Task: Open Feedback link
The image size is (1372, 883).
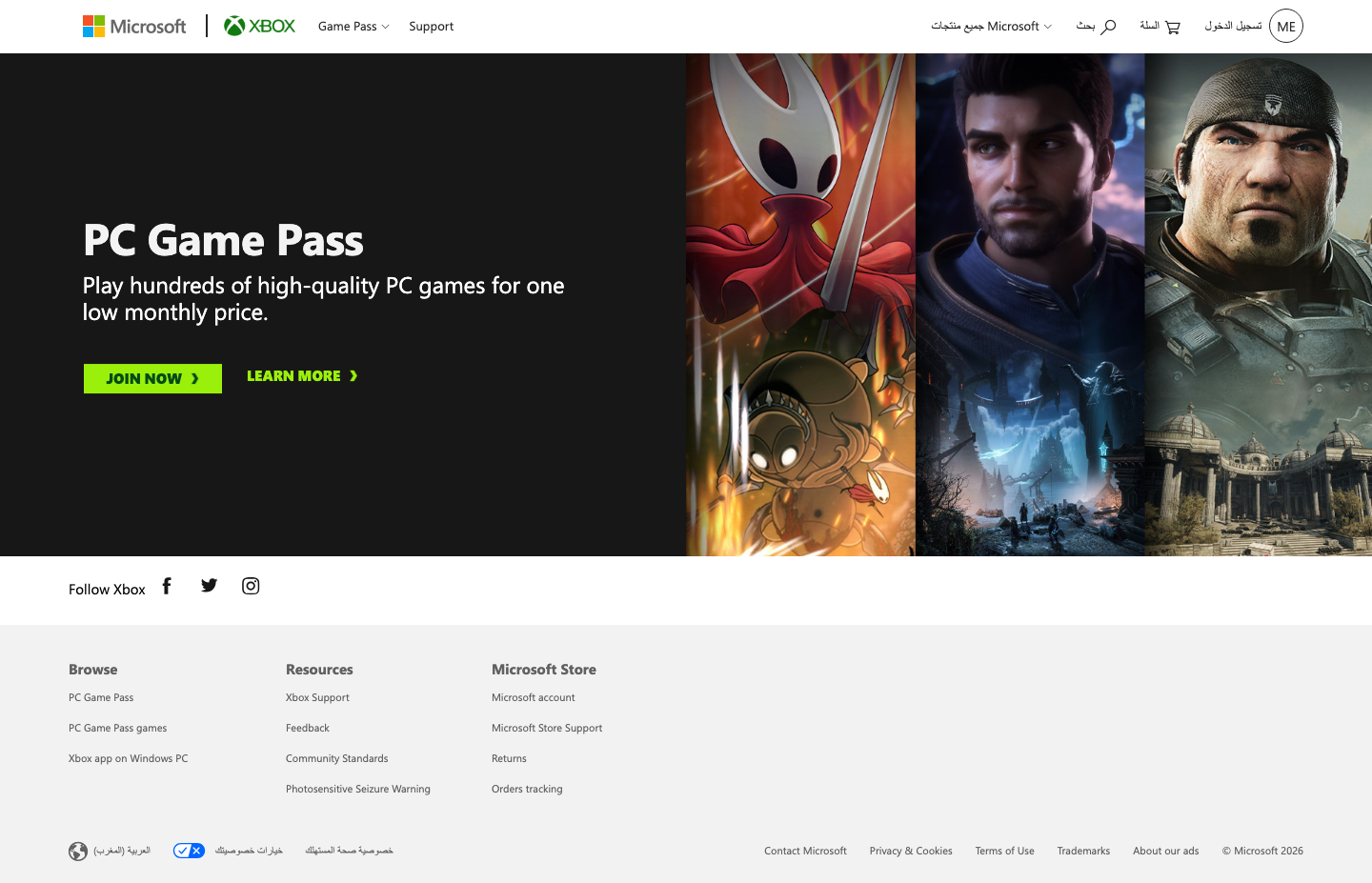Action: [308, 728]
